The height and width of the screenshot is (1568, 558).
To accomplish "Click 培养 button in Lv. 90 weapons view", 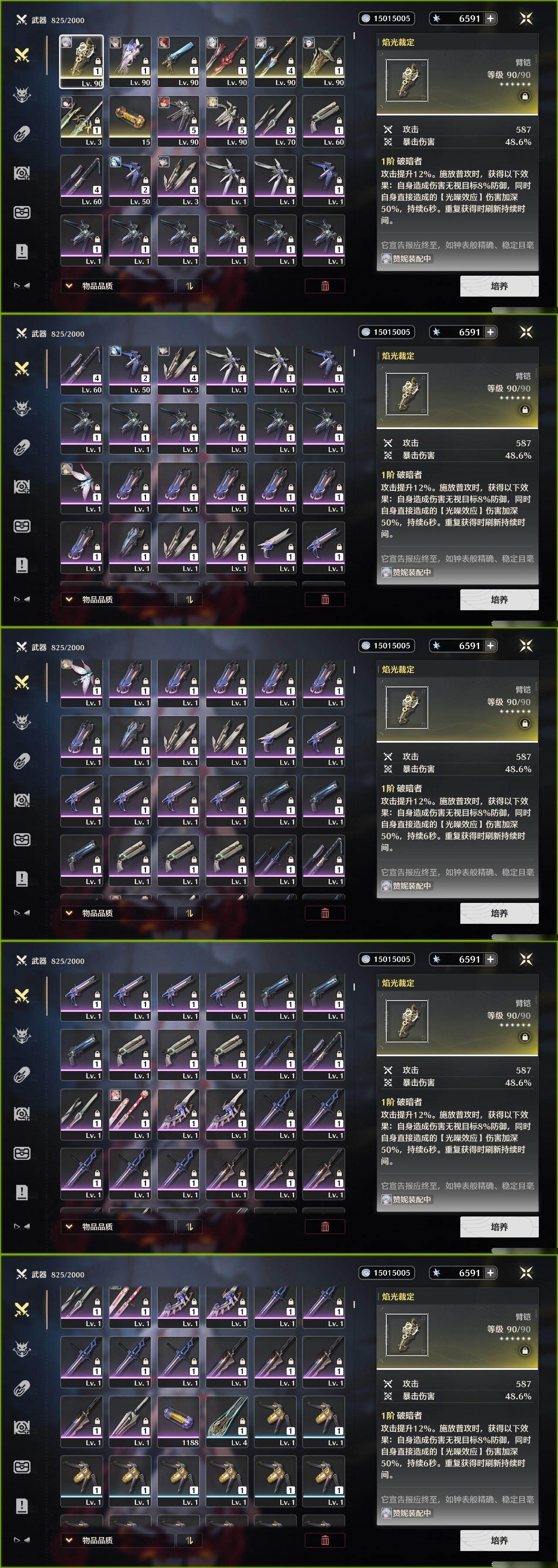I will (499, 285).
